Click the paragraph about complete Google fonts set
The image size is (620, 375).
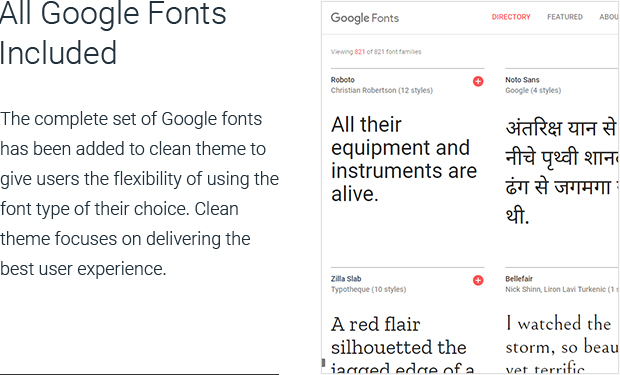tap(140, 194)
